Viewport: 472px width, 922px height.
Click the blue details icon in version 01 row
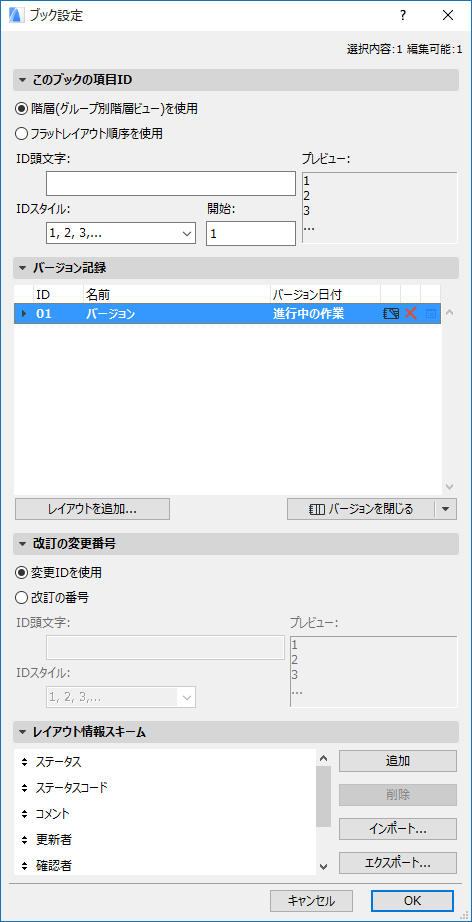tap(431, 315)
